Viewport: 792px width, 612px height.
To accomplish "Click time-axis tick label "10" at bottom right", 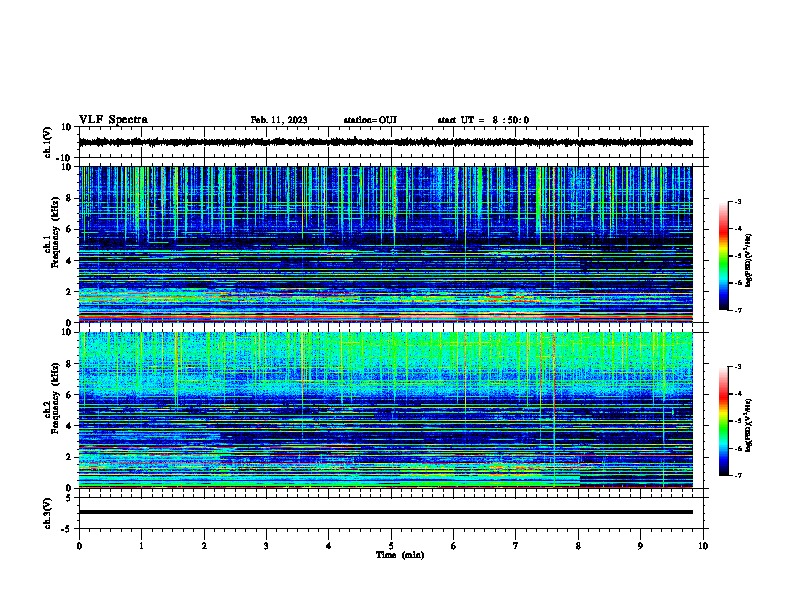I will pos(703,546).
